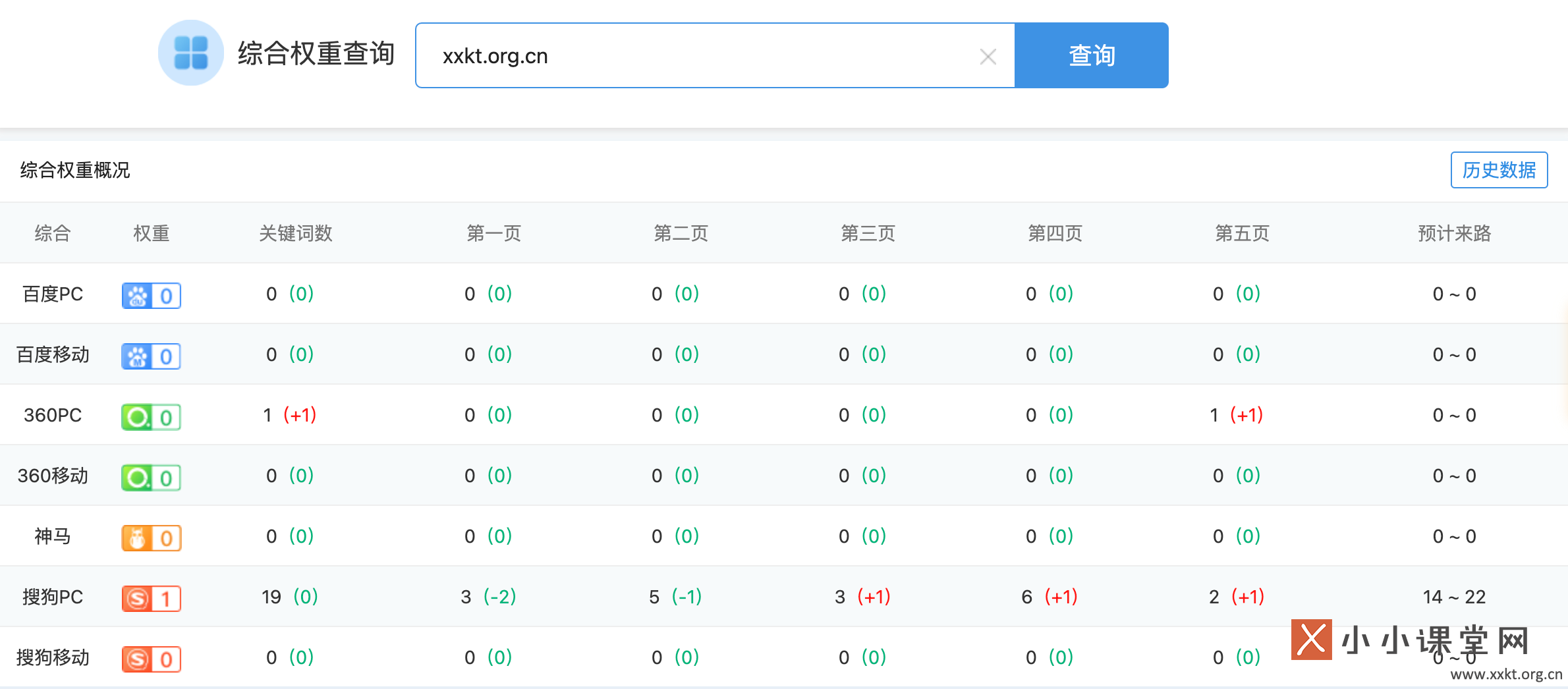Viewport: 1568px width, 689px height.
Task: Click the 百度PC weight badge icon
Action: click(152, 295)
